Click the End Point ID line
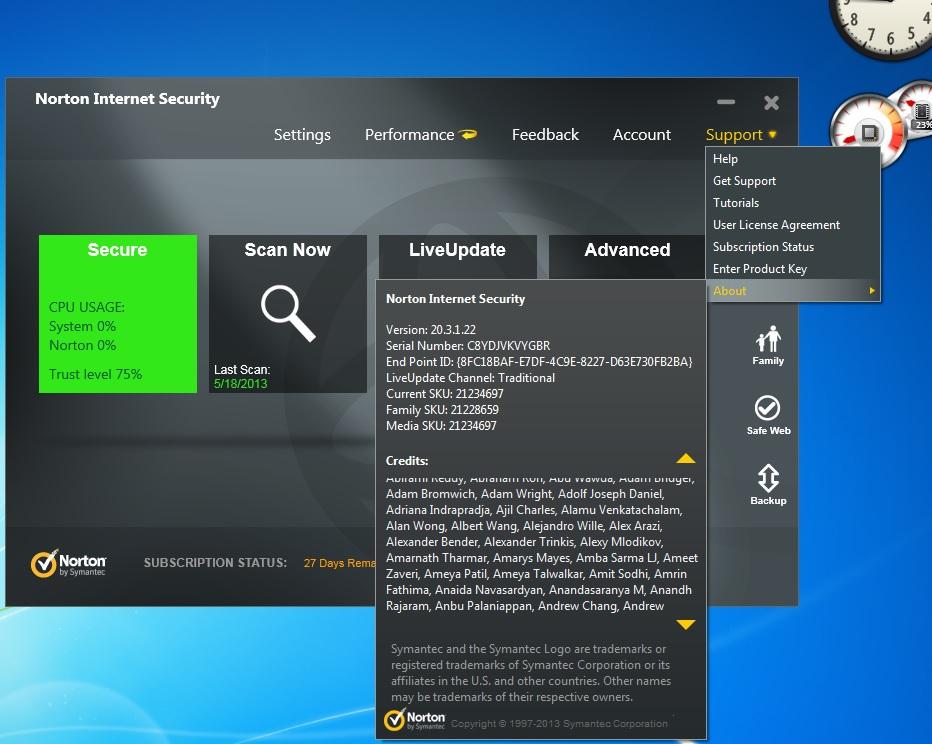 (x=539, y=361)
